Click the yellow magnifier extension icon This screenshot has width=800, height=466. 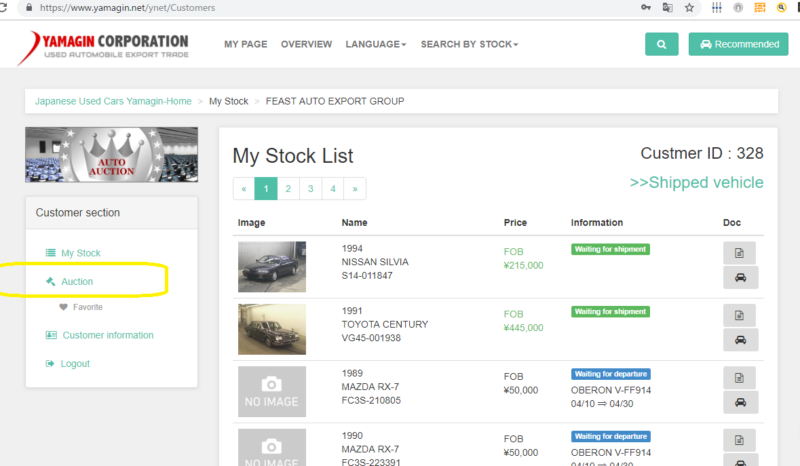pos(782,8)
